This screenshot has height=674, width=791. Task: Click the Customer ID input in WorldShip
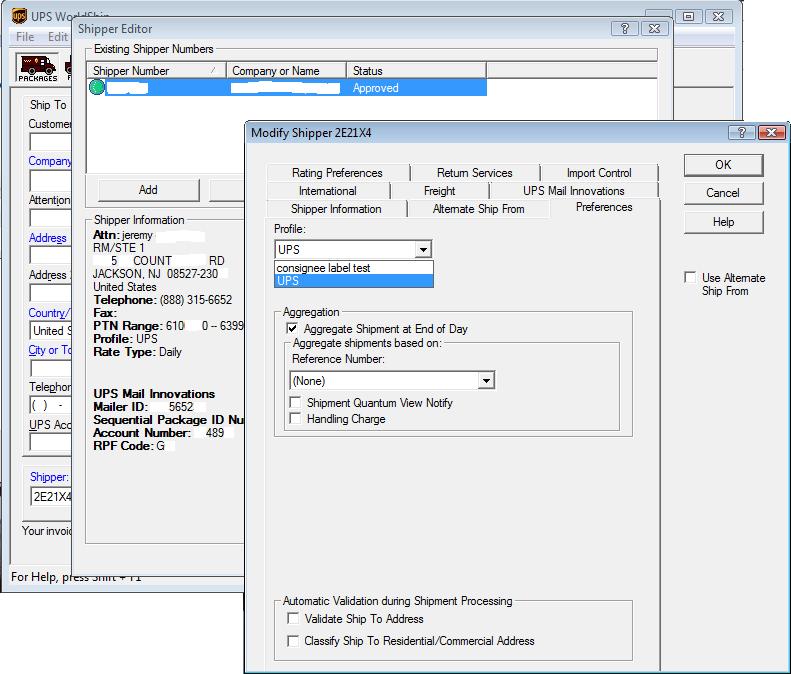[50, 142]
